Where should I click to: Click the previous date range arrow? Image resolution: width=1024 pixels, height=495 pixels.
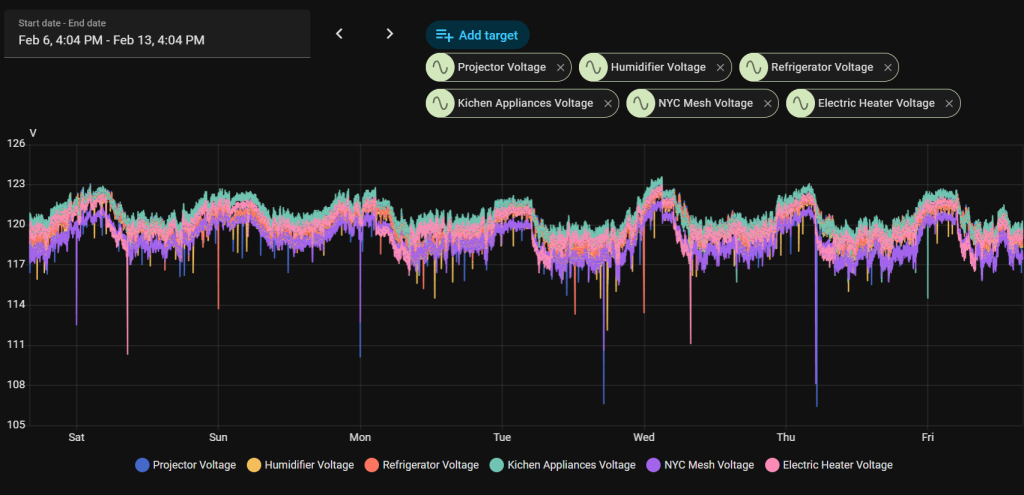(x=339, y=34)
